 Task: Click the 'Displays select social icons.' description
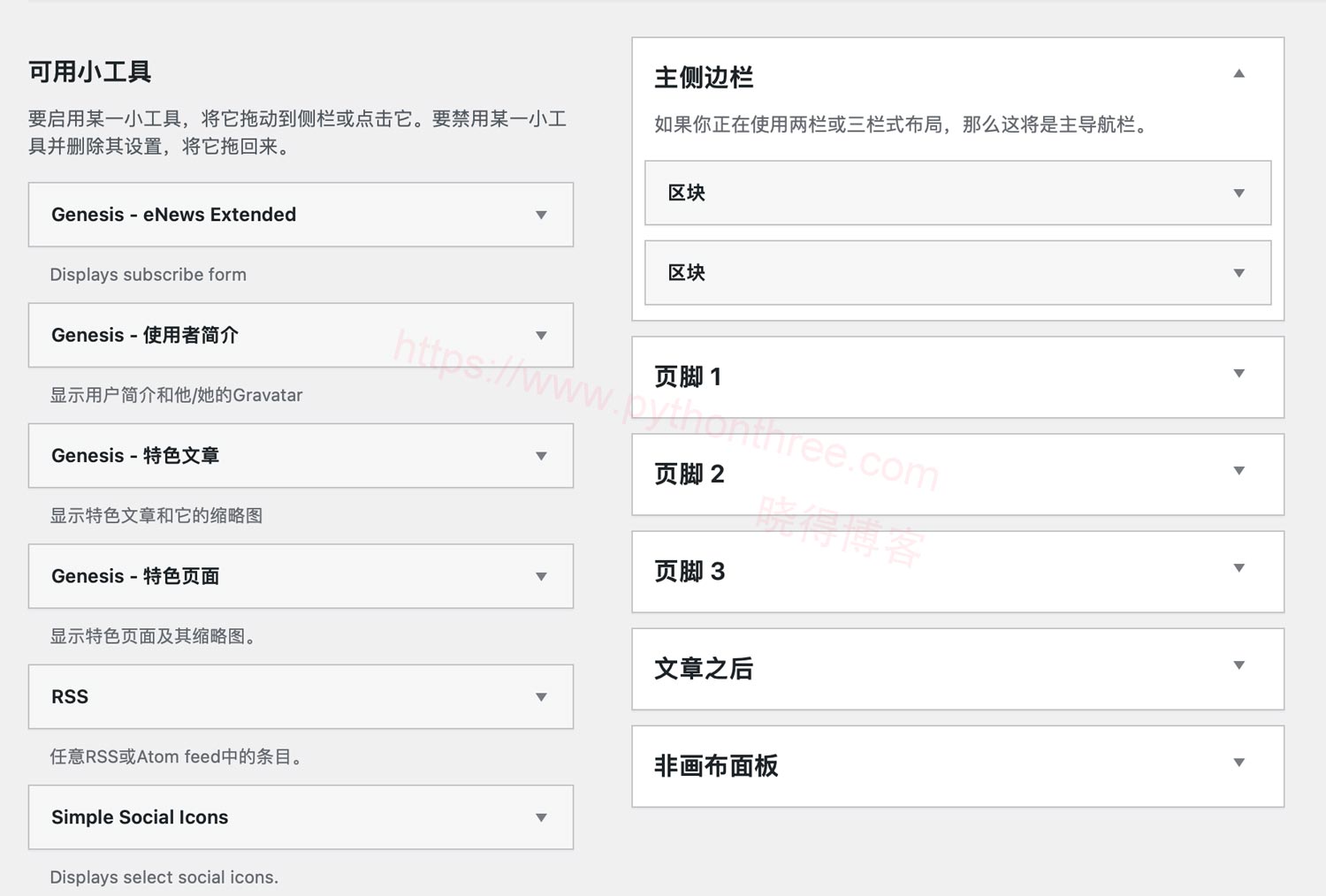point(164,877)
